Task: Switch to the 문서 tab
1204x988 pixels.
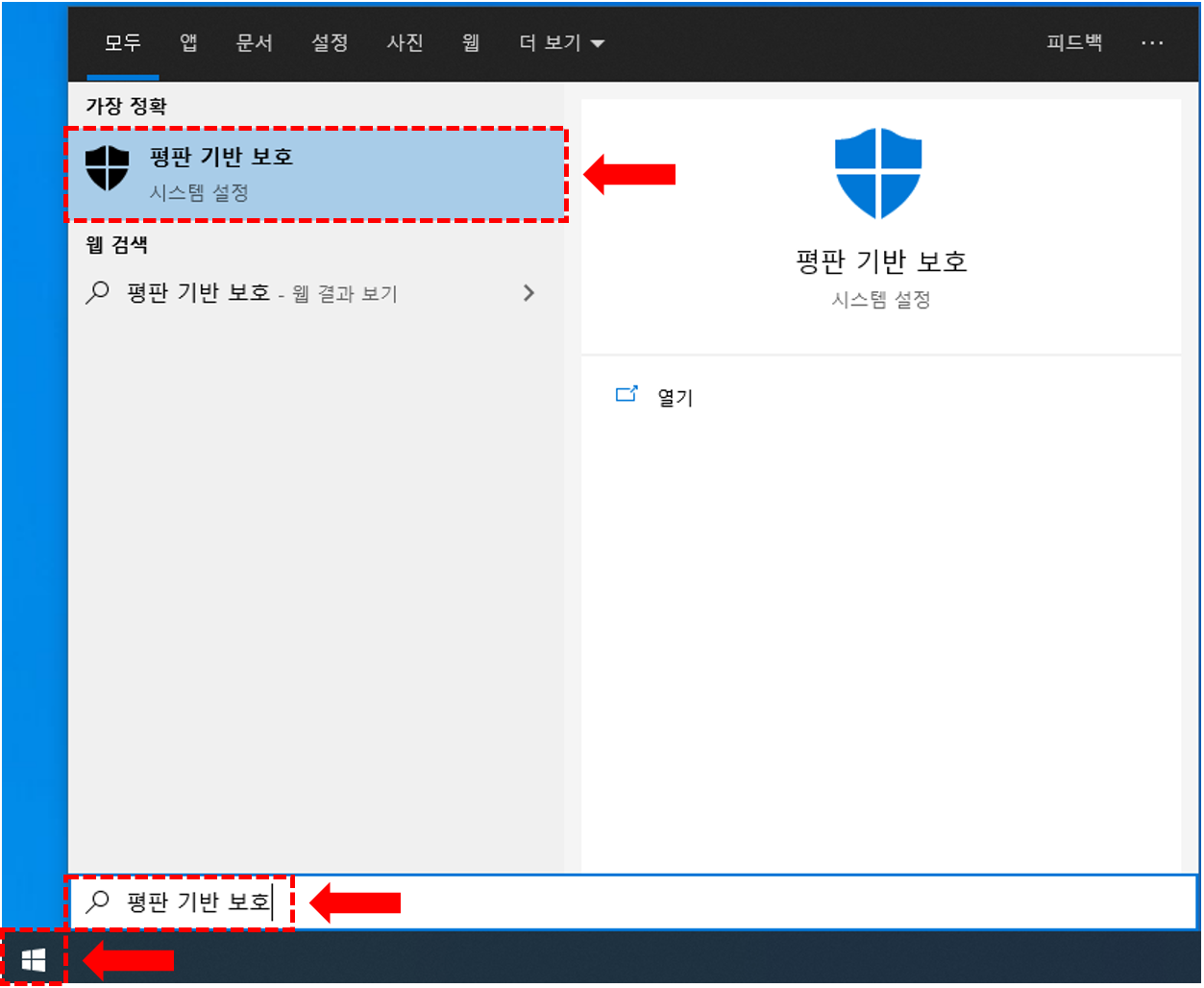Action: [255, 43]
